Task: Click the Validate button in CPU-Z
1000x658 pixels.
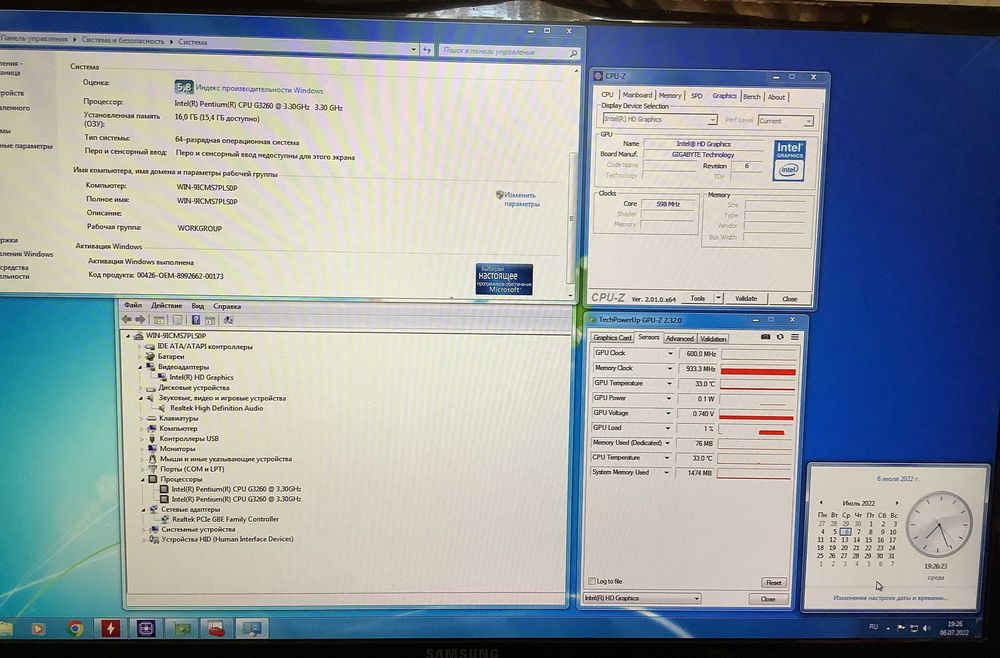Action: (746, 298)
